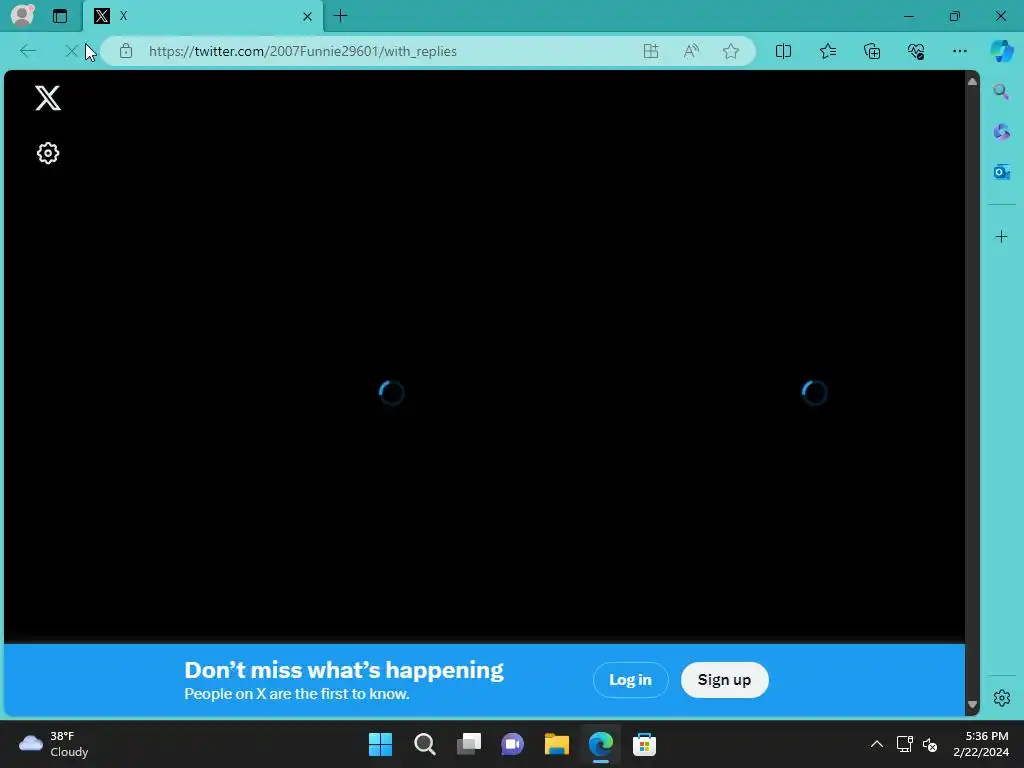The height and width of the screenshot is (768, 1024).
Task: Click the muted volume tray icon
Action: [930, 744]
